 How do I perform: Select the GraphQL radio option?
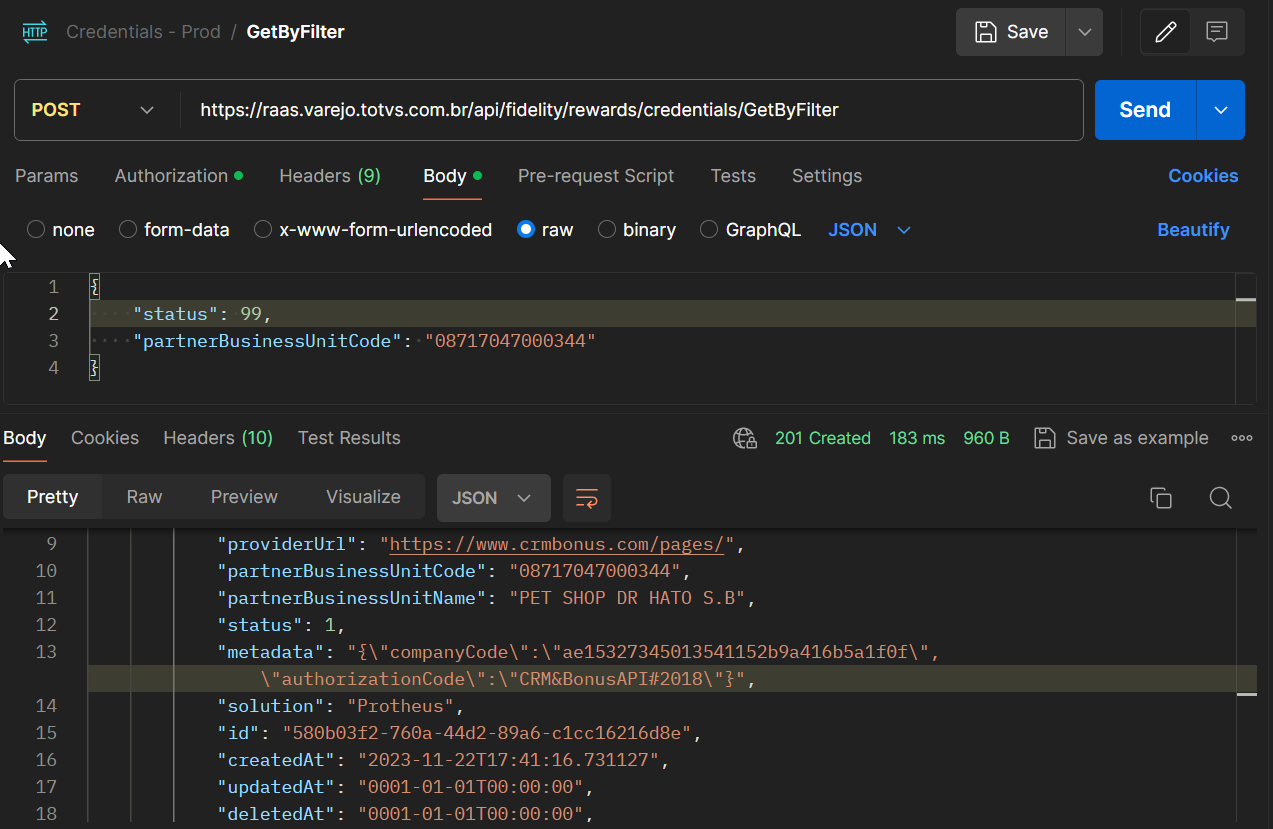click(x=709, y=230)
